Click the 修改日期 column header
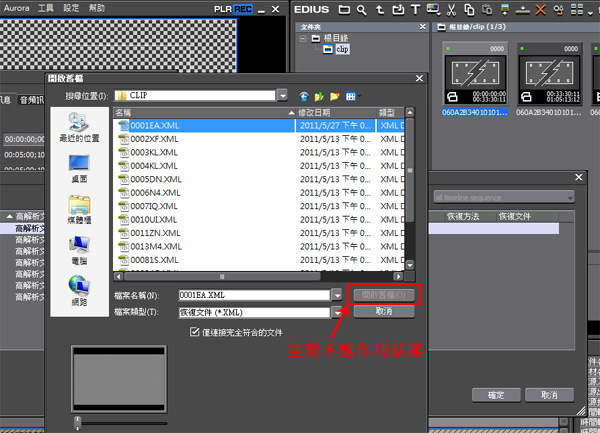 (x=336, y=112)
